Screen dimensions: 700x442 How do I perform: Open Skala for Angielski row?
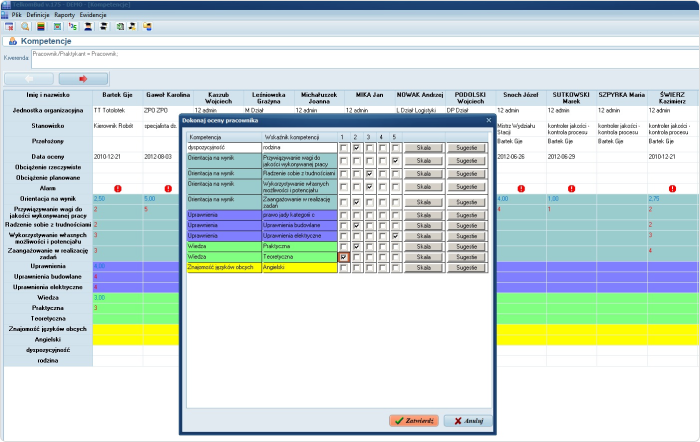point(424,268)
